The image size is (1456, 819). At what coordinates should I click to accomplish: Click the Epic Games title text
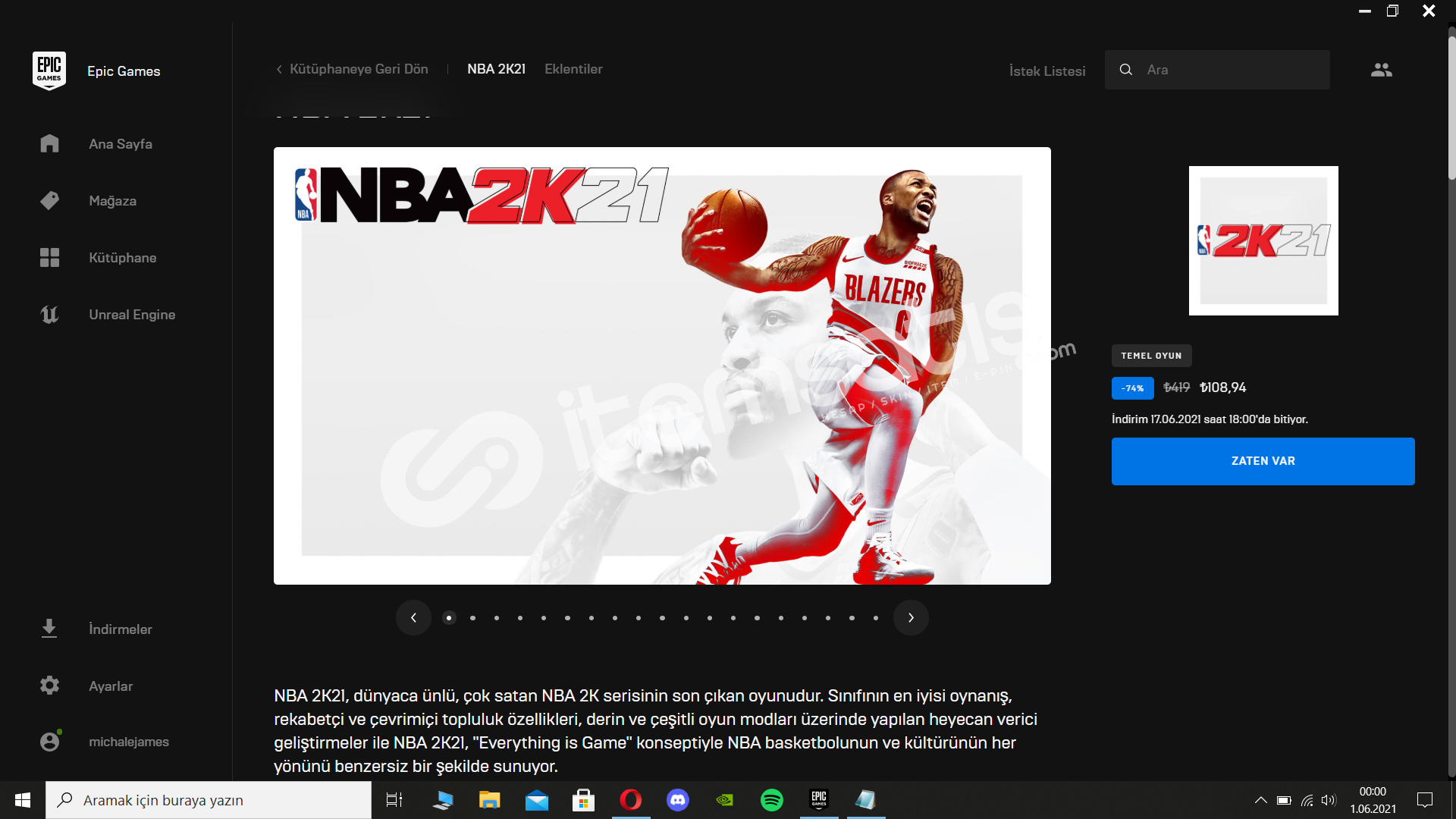pyautogui.click(x=124, y=71)
